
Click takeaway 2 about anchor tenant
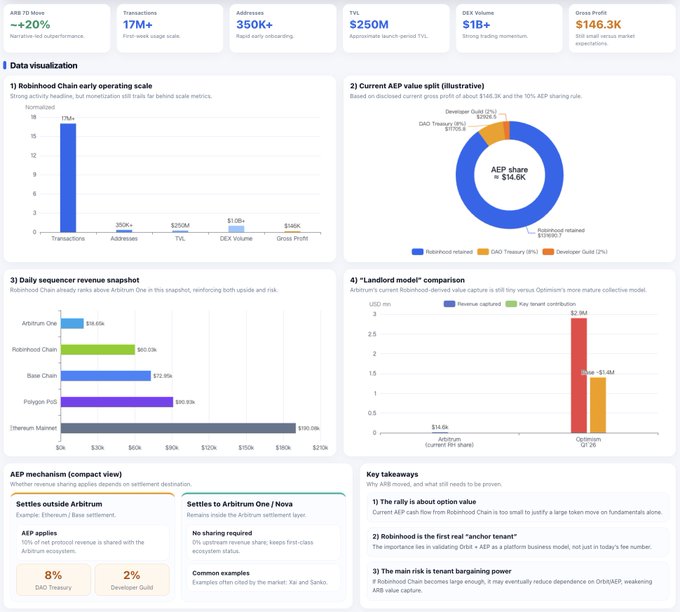coord(517,541)
